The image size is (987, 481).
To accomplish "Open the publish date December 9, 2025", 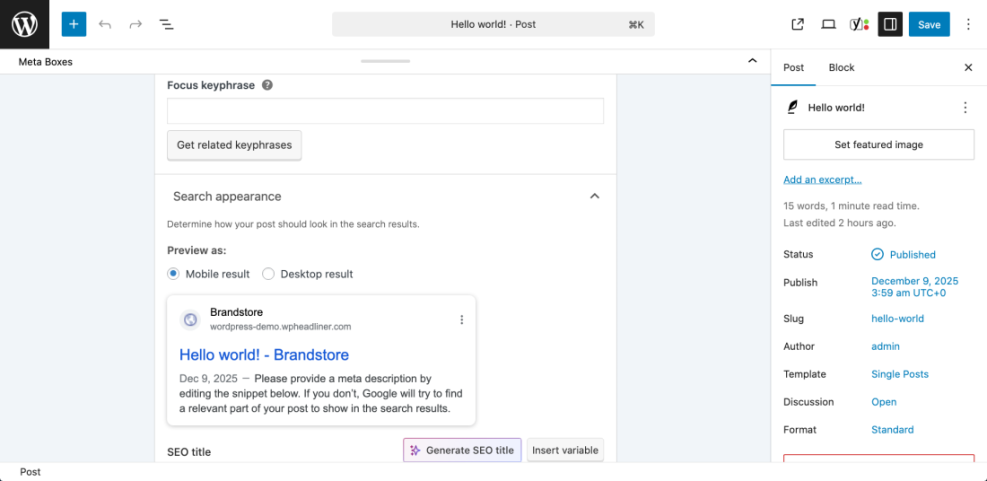I will (915, 287).
